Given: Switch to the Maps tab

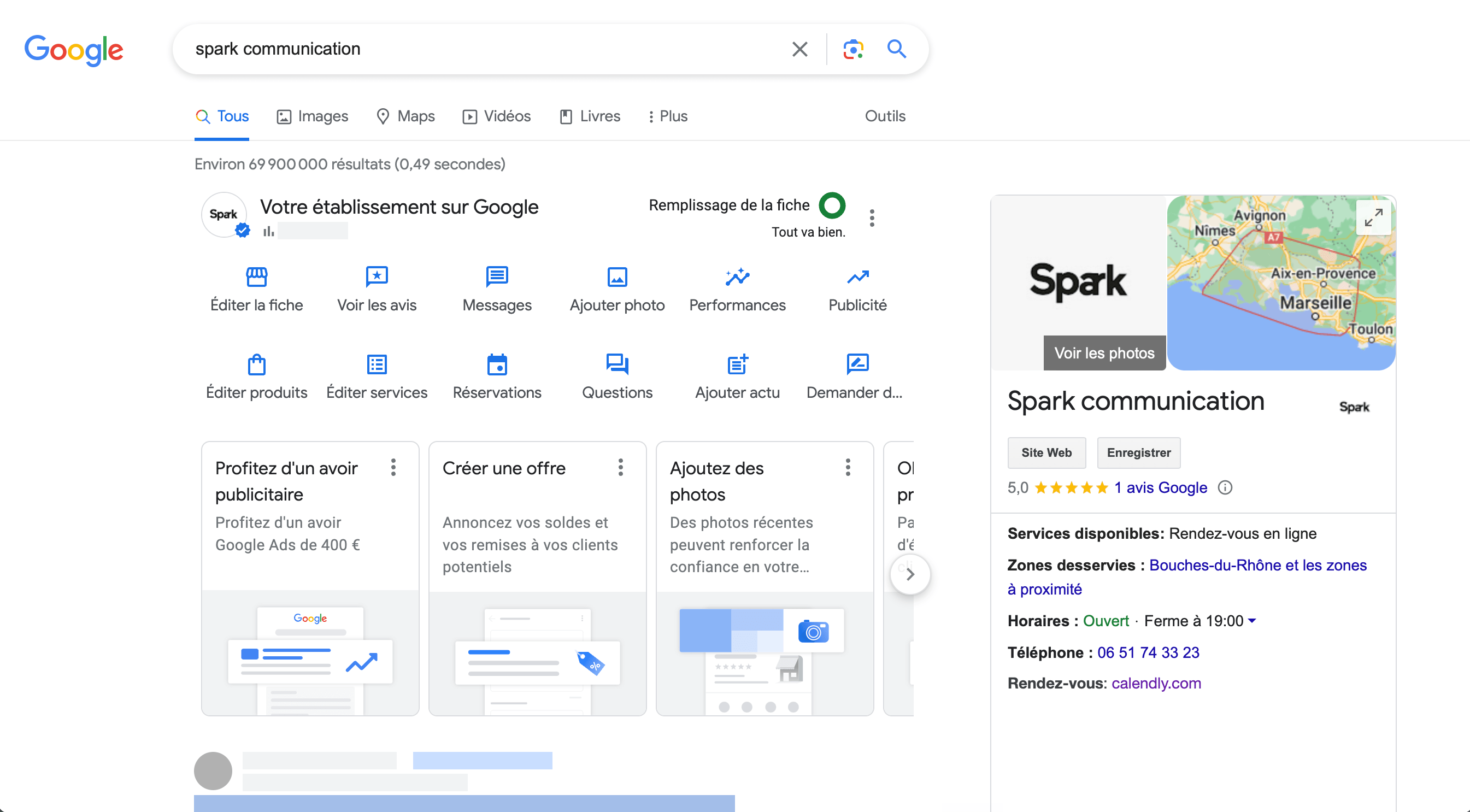Looking at the screenshot, I should pos(405,116).
